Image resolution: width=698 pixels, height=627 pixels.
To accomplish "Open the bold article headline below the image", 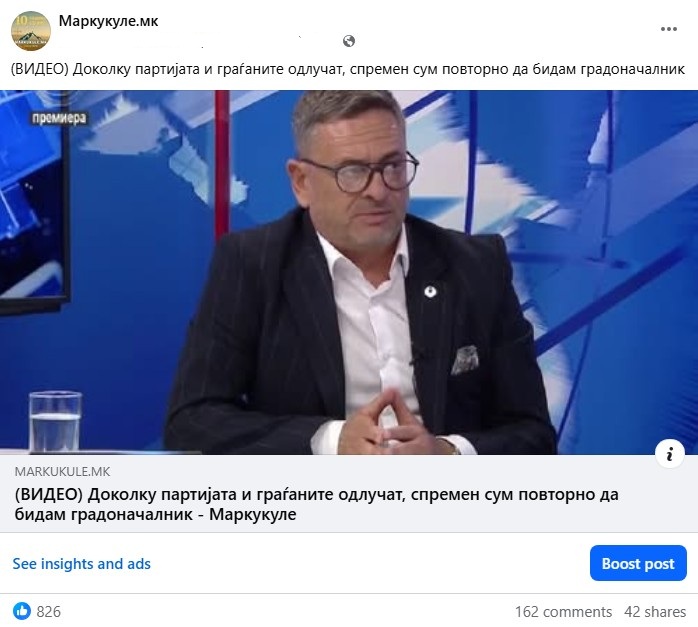I will pyautogui.click(x=316, y=504).
